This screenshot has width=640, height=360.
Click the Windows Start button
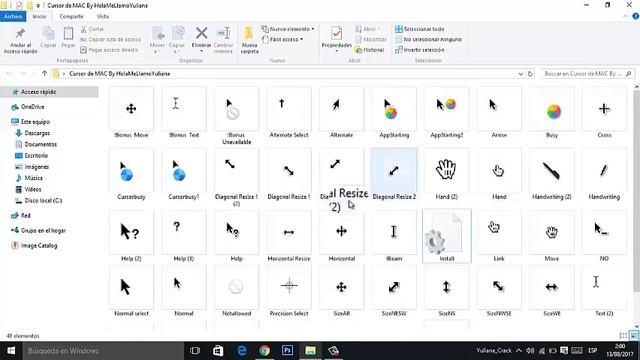click(x=11, y=351)
